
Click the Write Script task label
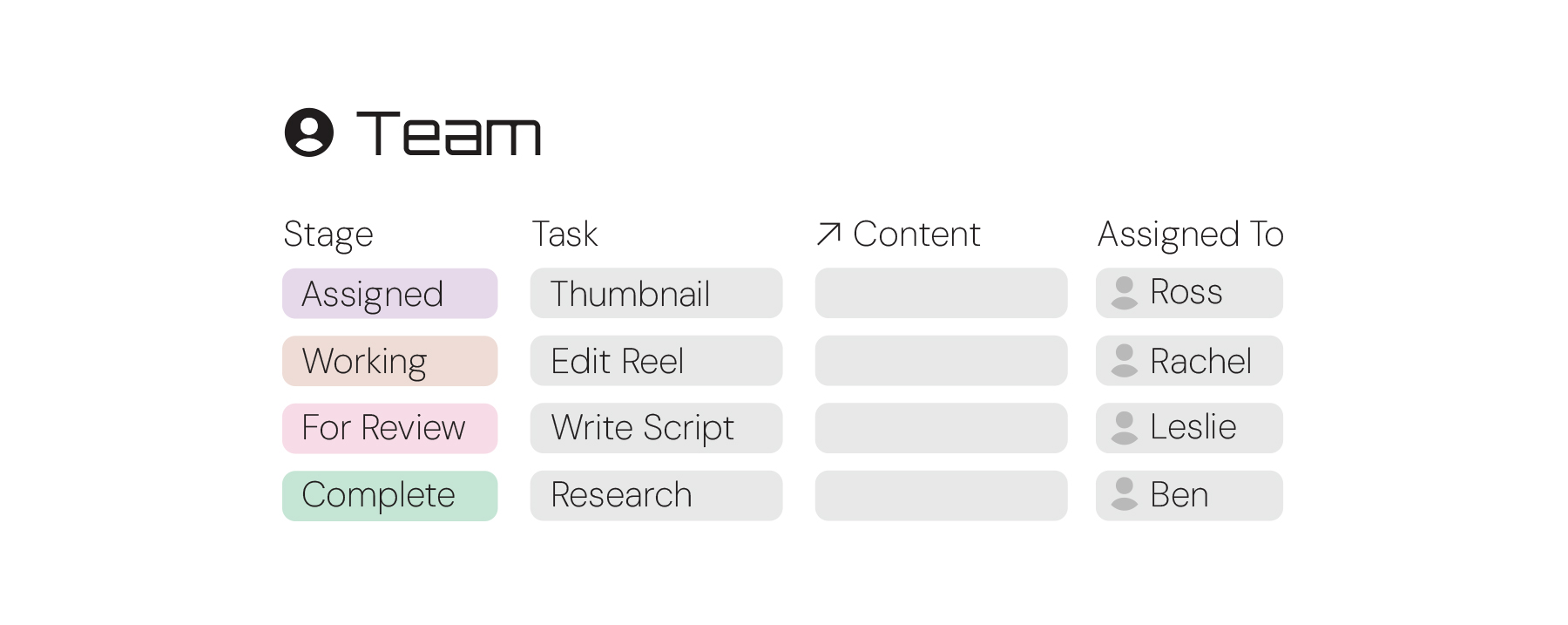point(656,427)
